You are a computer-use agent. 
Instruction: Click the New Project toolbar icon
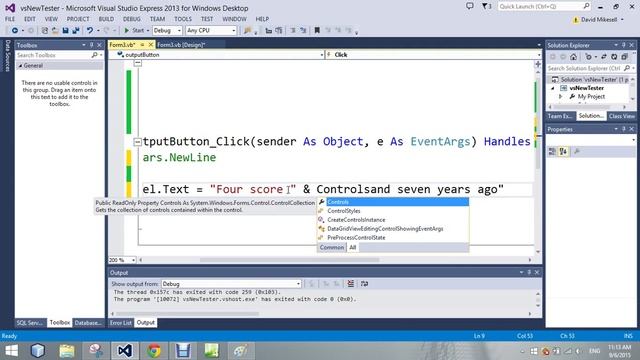pyautogui.click(x=45, y=31)
